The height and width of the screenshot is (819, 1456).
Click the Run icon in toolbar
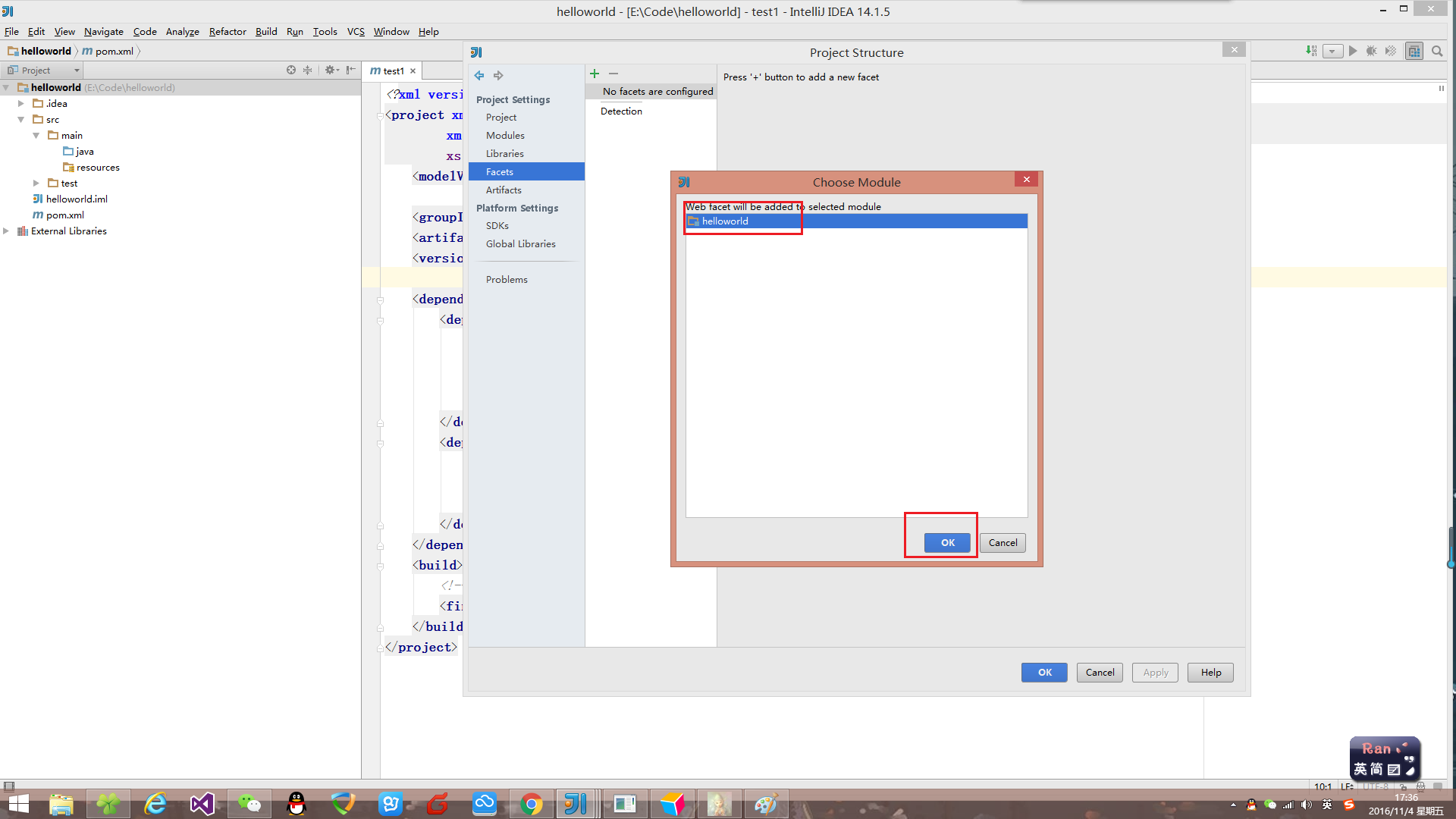coord(1353,52)
